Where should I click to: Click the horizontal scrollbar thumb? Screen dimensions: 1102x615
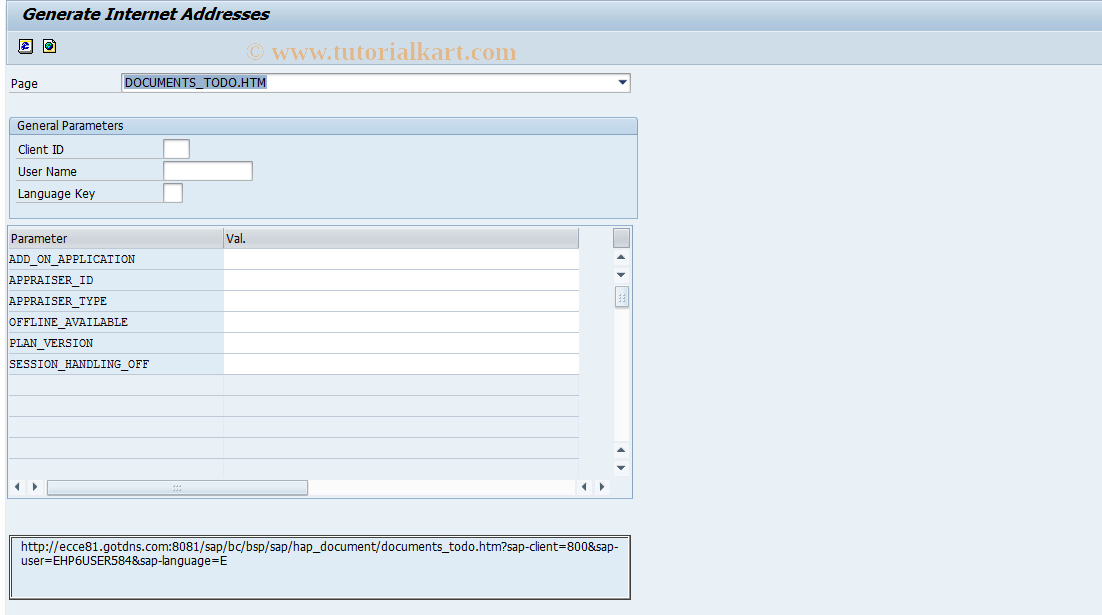(177, 488)
